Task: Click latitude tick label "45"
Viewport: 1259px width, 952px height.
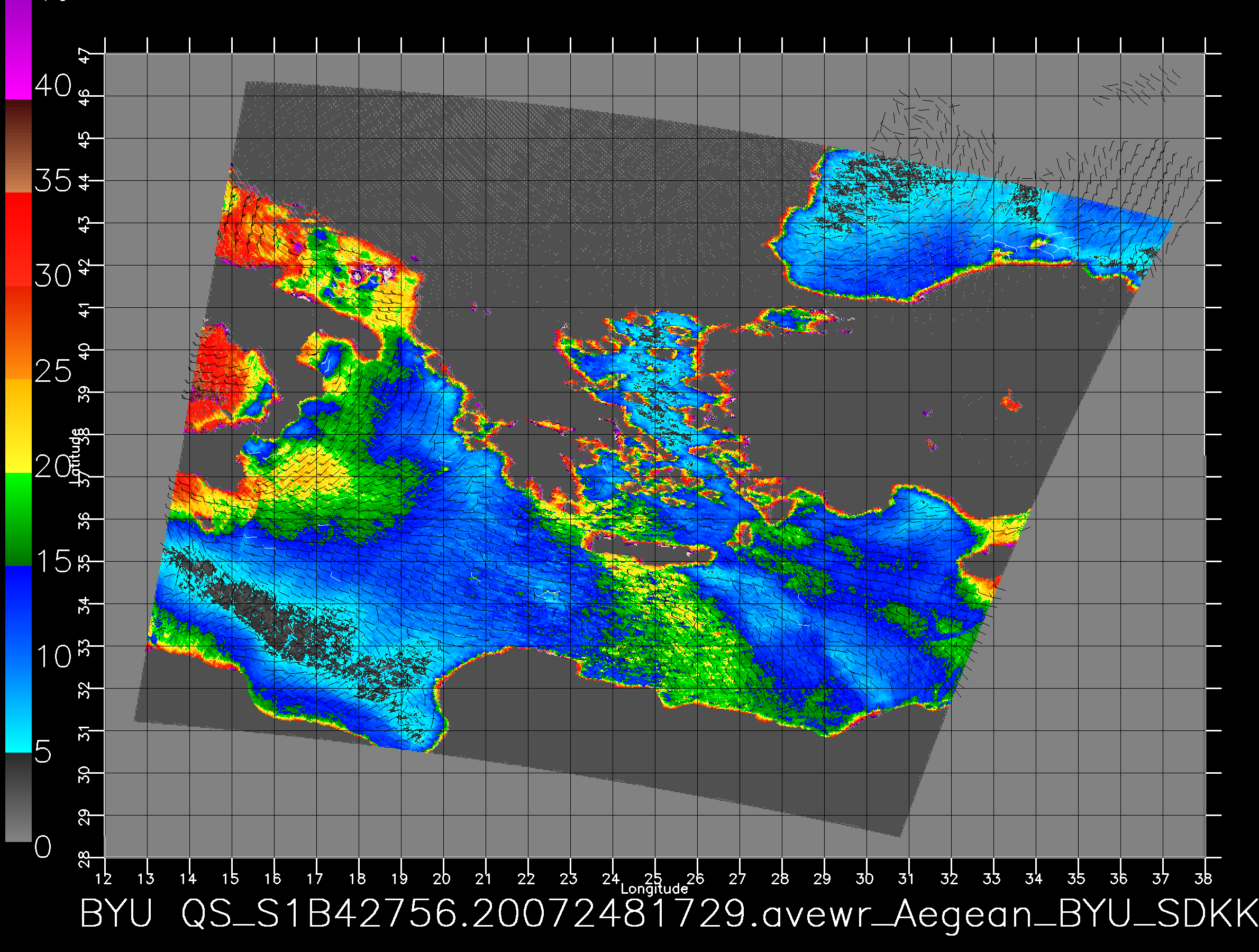Action: click(84, 140)
